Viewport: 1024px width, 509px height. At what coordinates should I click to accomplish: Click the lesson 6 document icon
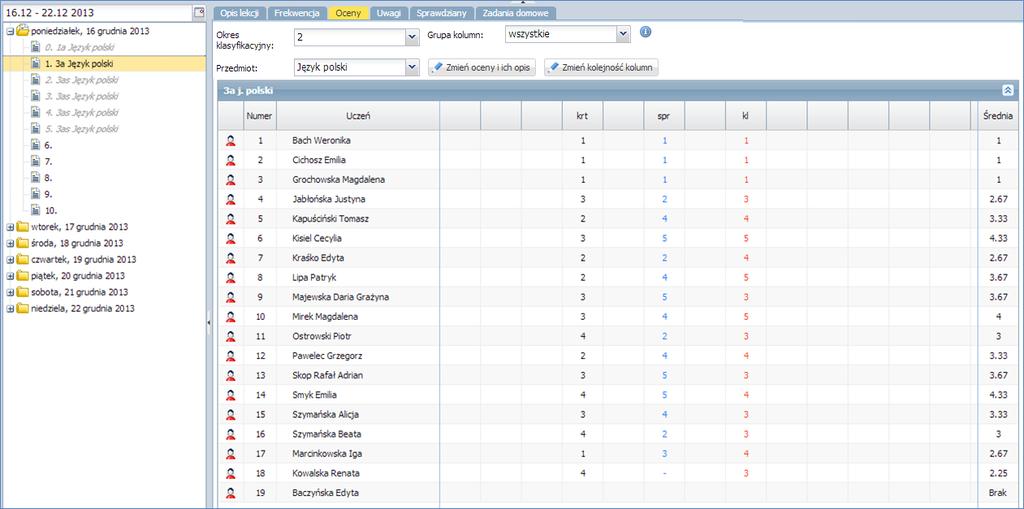pos(37,145)
